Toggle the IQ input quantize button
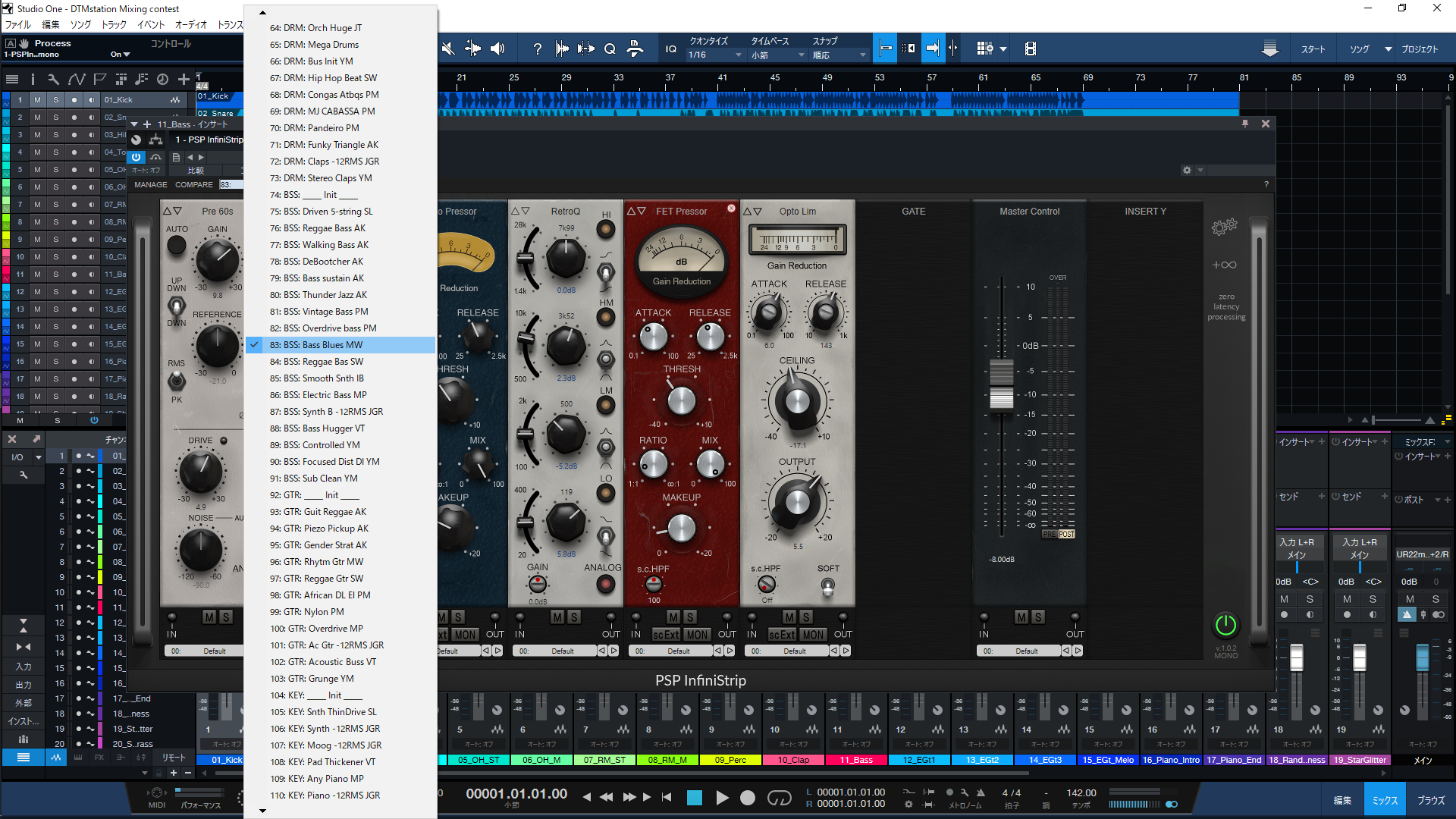The height and width of the screenshot is (819, 1456). click(671, 49)
